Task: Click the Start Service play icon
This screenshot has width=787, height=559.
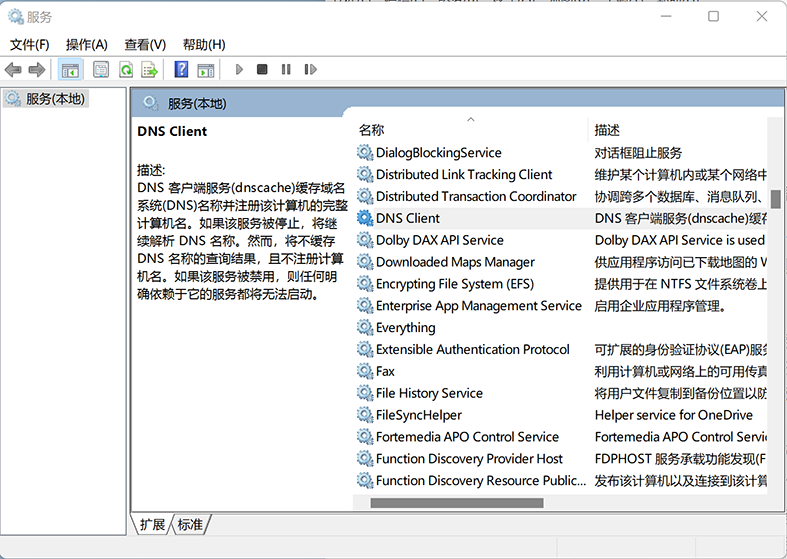Action: tap(239, 69)
